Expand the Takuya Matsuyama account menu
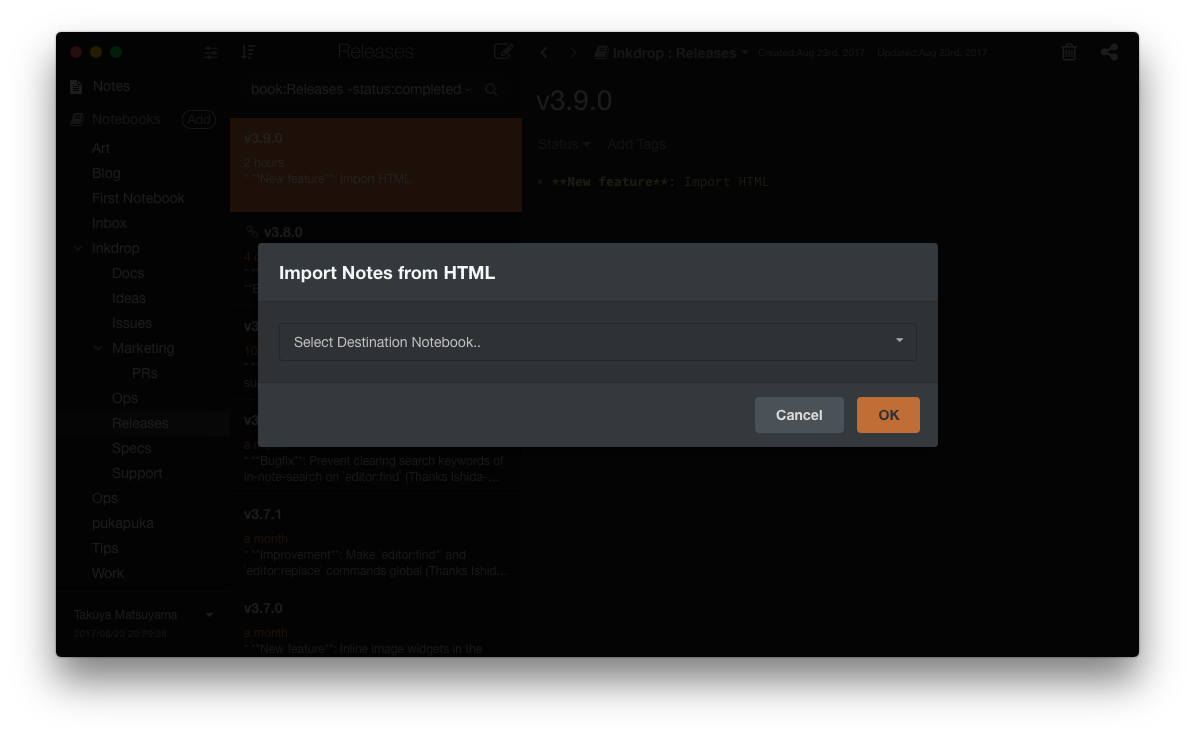This screenshot has width=1195, height=737. 209,615
